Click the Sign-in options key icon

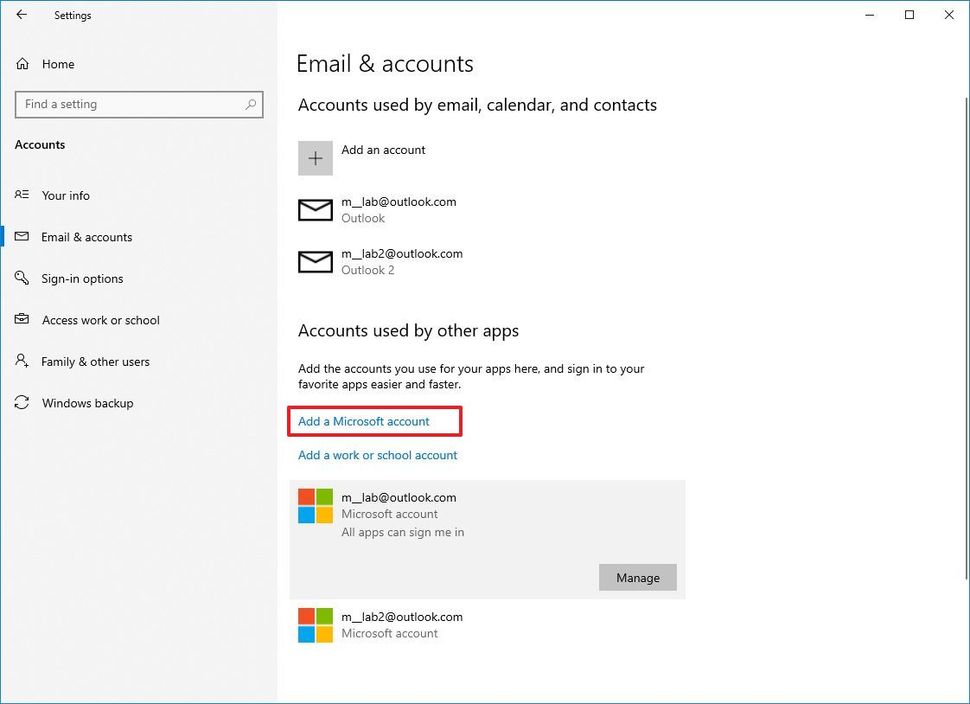coord(22,279)
